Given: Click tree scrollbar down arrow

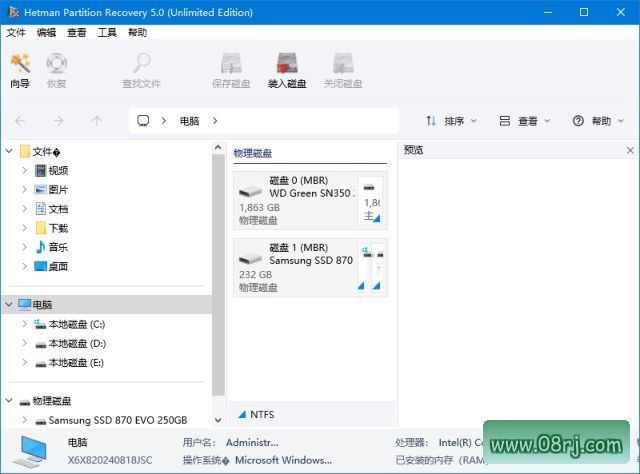Looking at the screenshot, I should 218,420.
